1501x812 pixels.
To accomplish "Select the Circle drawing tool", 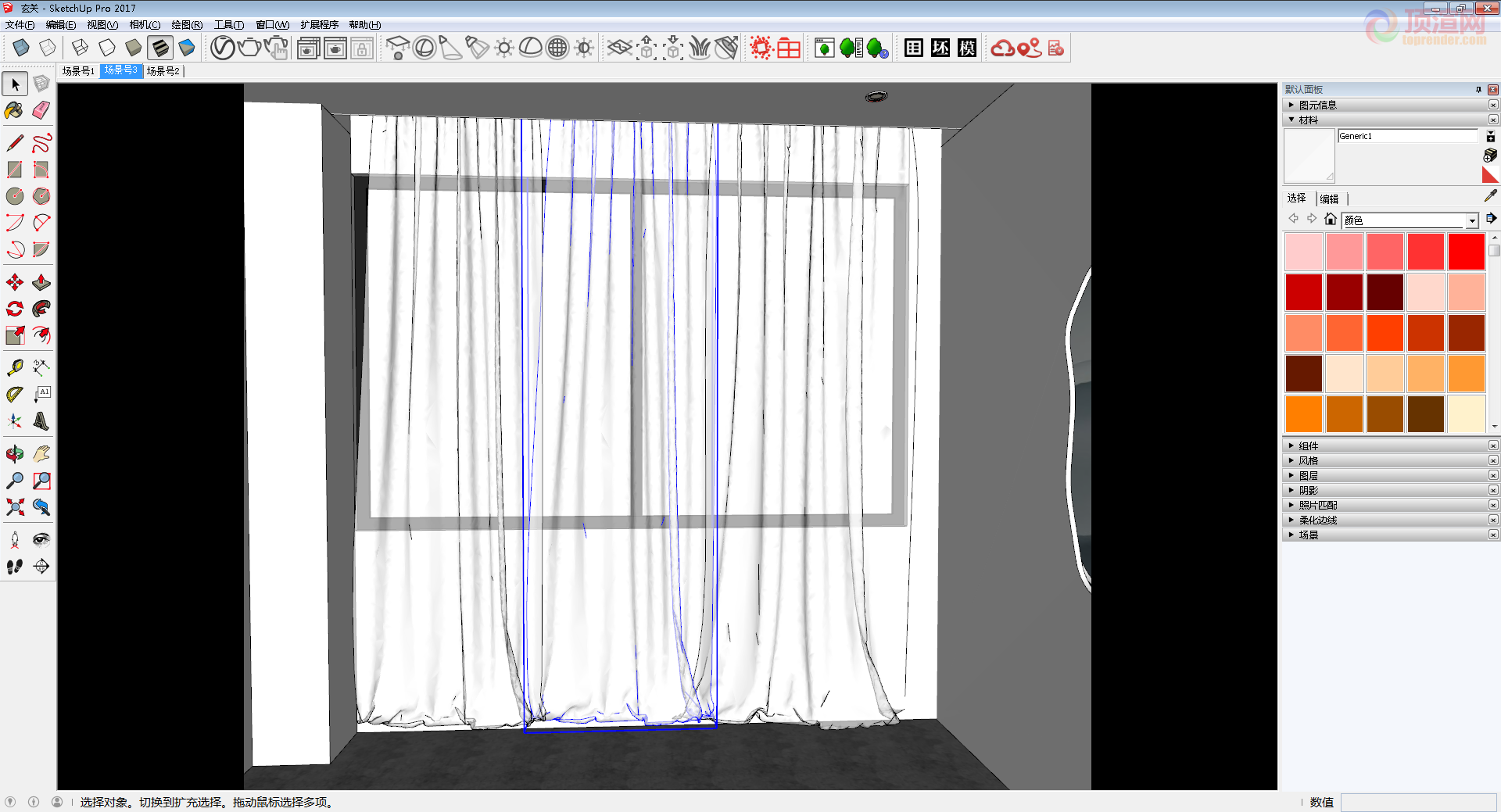I will [x=15, y=196].
